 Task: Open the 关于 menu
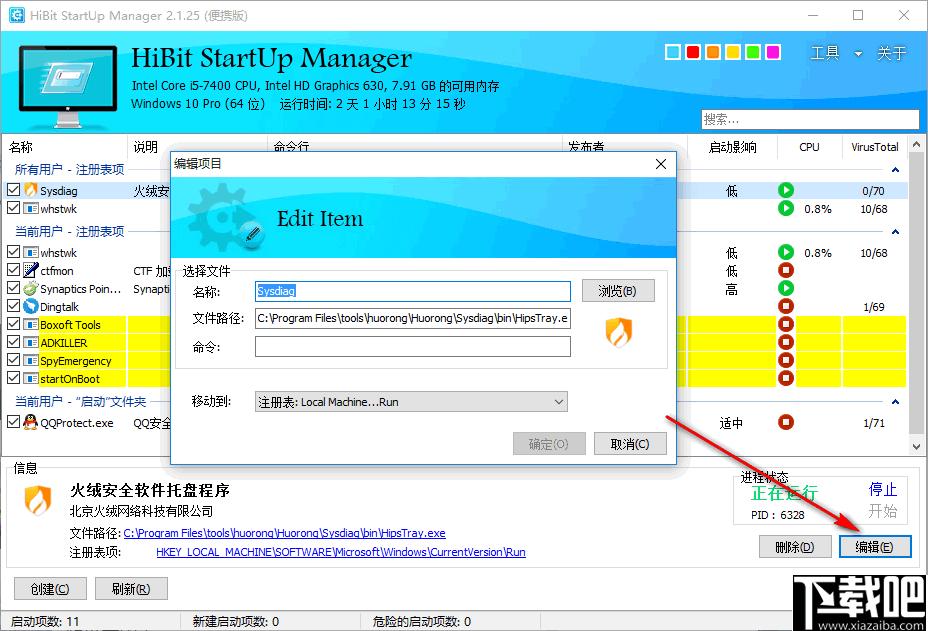coord(891,53)
